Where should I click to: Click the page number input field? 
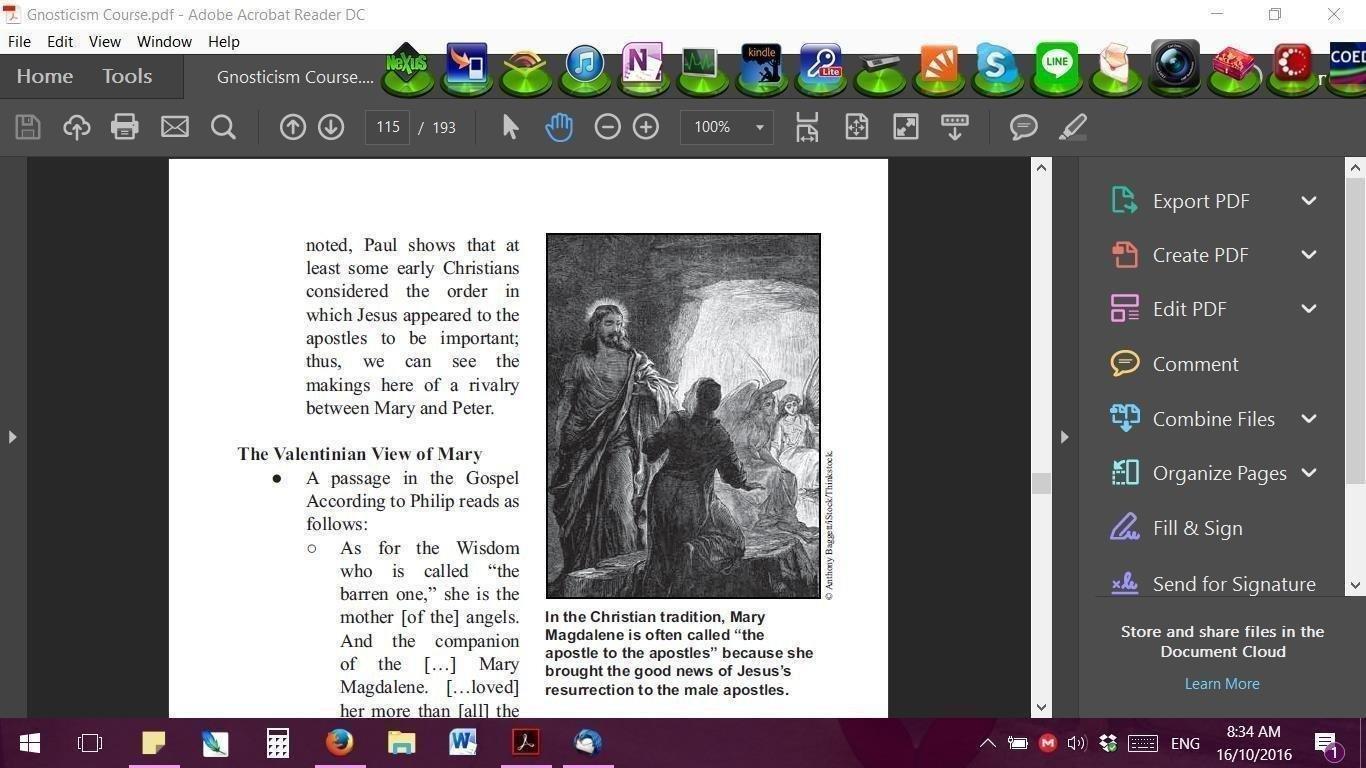click(388, 127)
